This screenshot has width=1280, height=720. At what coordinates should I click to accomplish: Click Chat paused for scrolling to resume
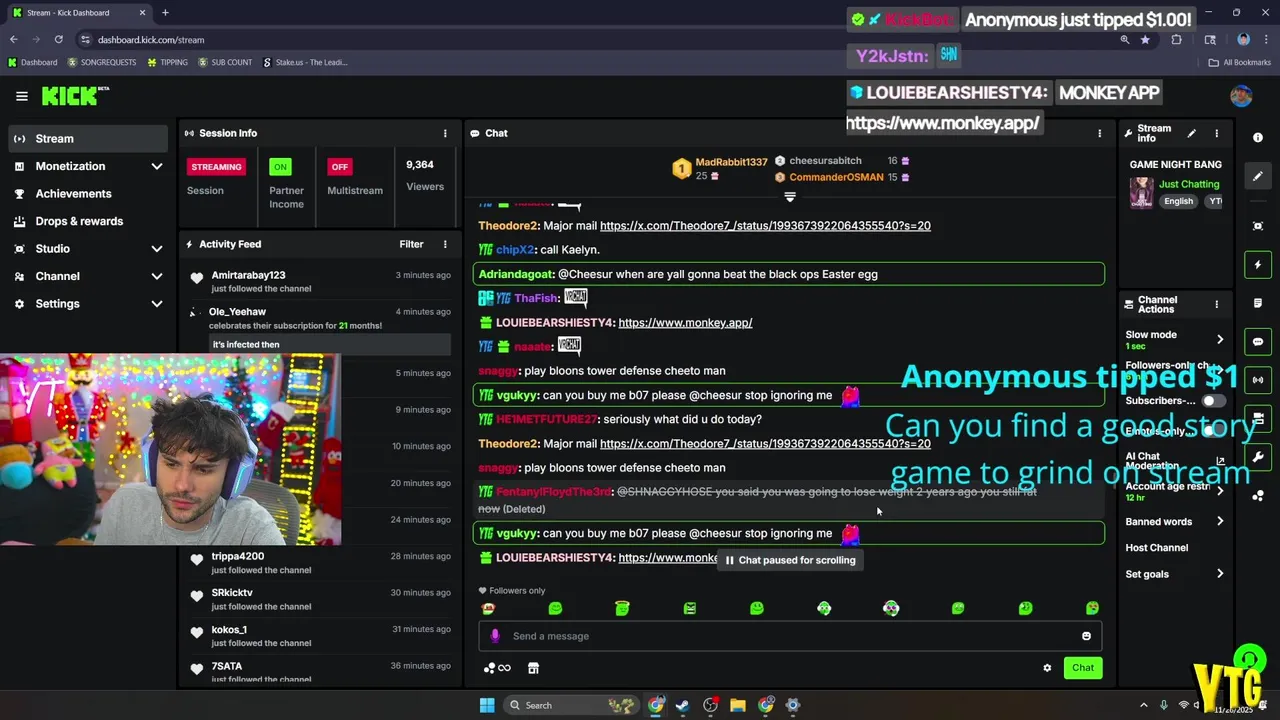790,560
